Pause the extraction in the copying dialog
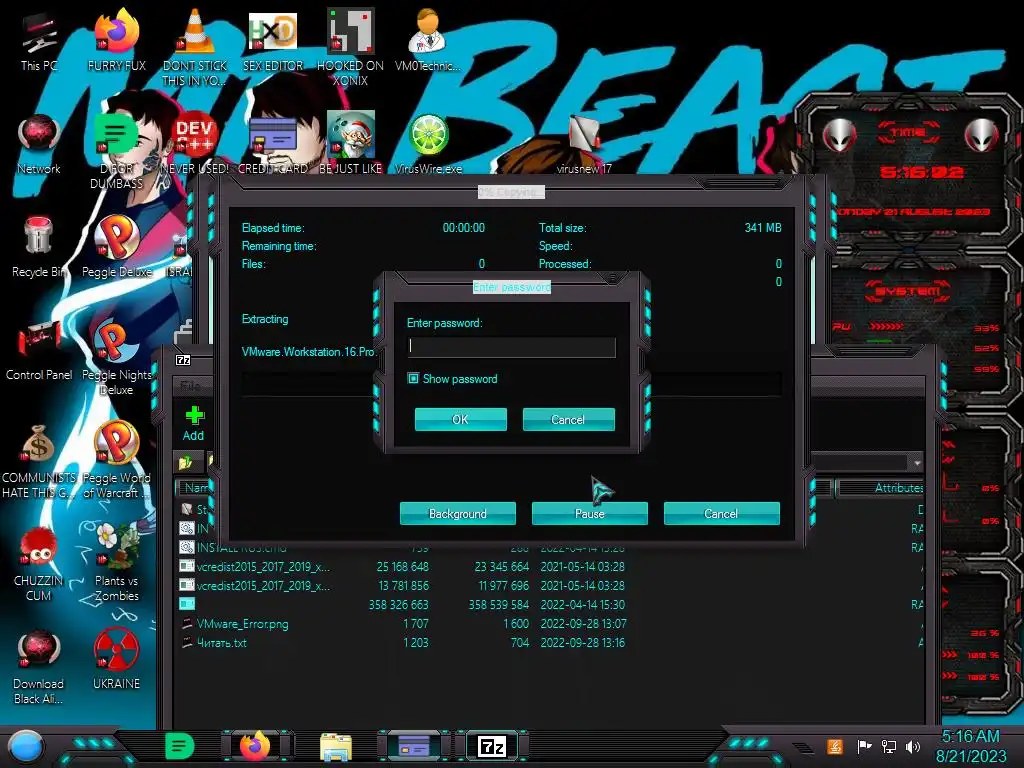The width and height of the screenshot is (1024, 768). pyautogui.click(x=590, y=513)
